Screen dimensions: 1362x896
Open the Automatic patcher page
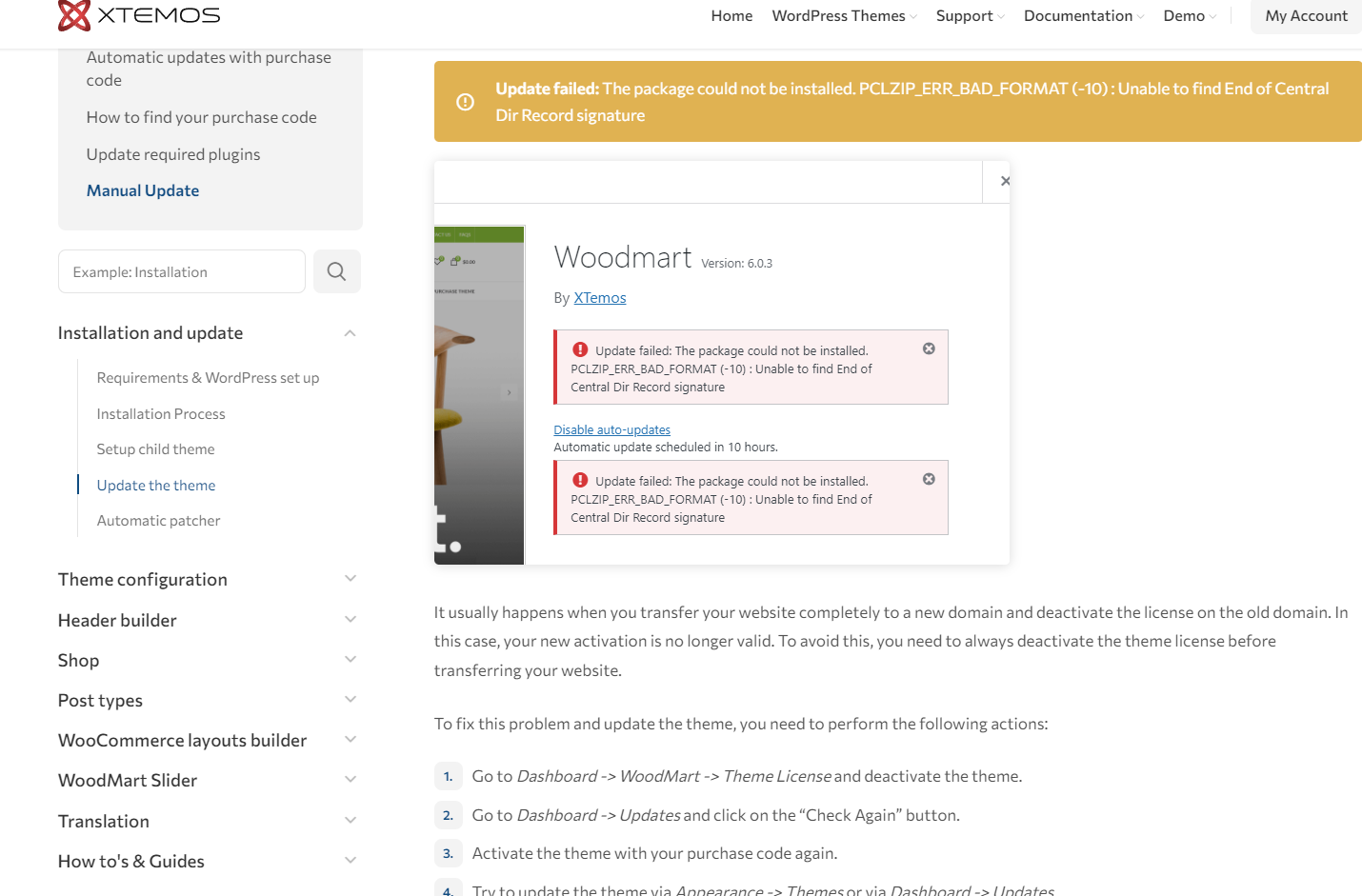(x=158, y=521)
